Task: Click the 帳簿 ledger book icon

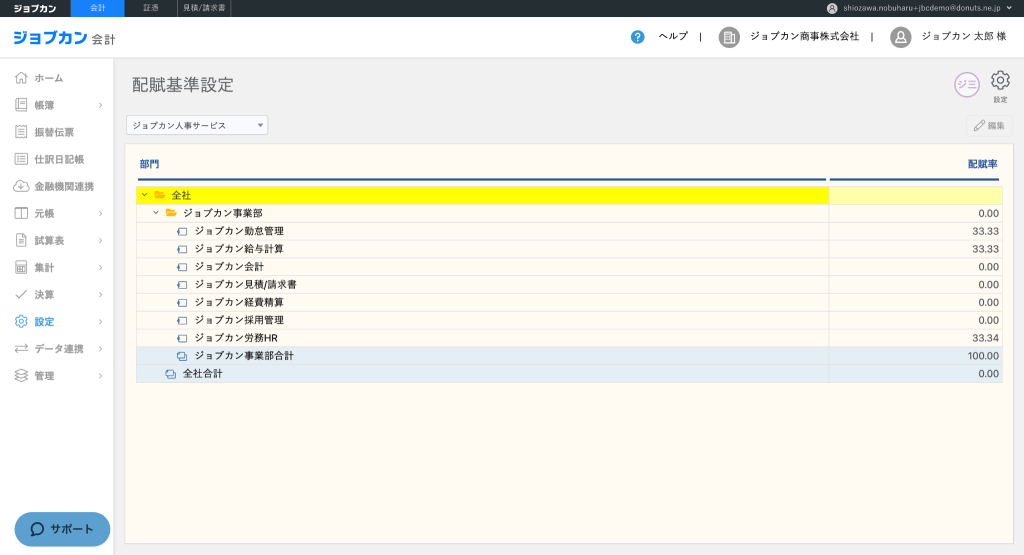Action: tap(21, 105)
